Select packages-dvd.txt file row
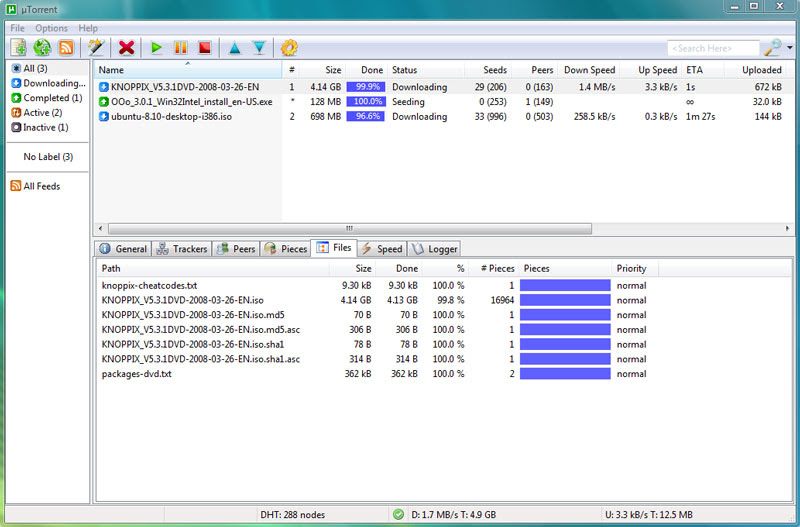 (x=444, y=374)
